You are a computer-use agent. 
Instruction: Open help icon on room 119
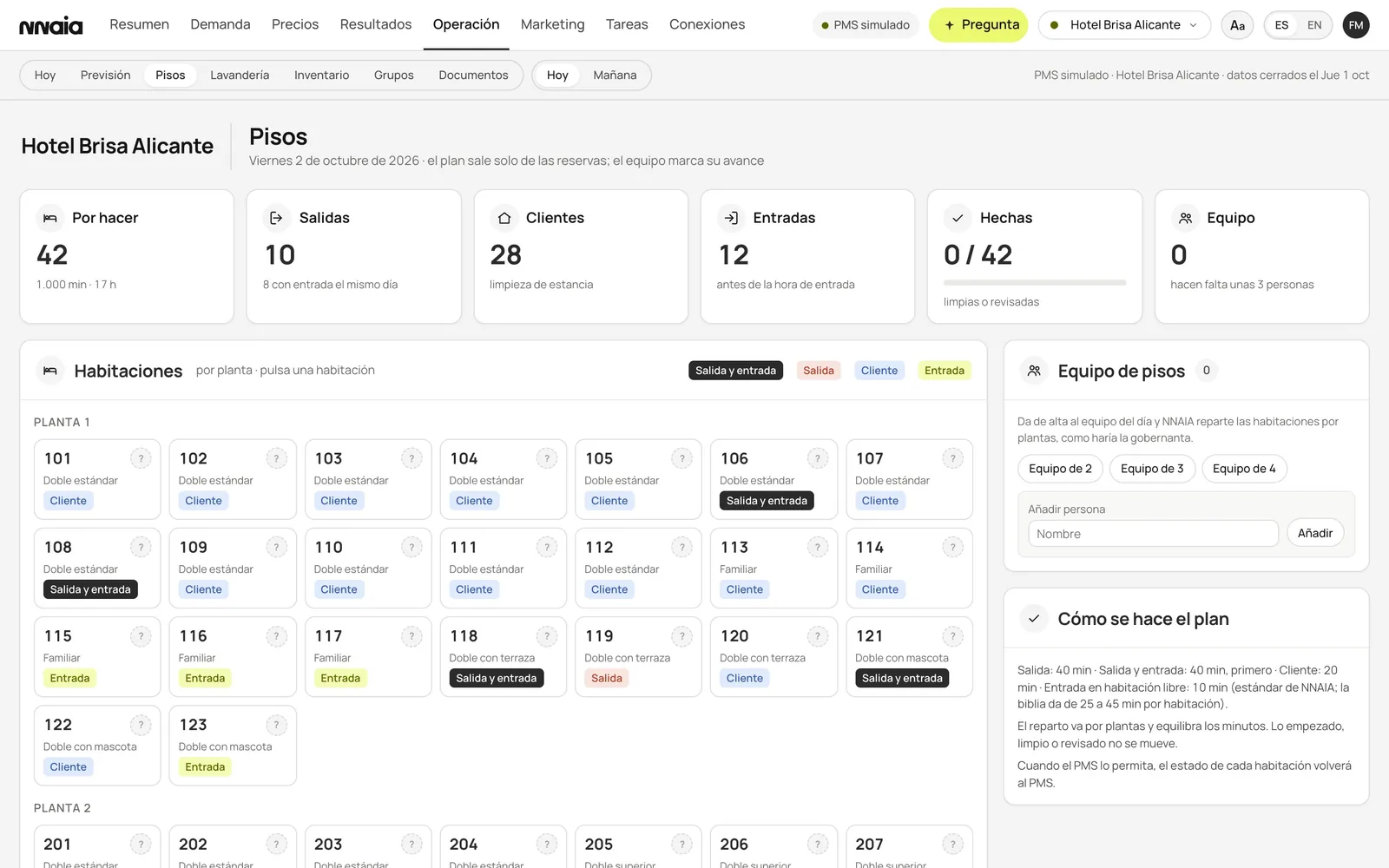682,636
